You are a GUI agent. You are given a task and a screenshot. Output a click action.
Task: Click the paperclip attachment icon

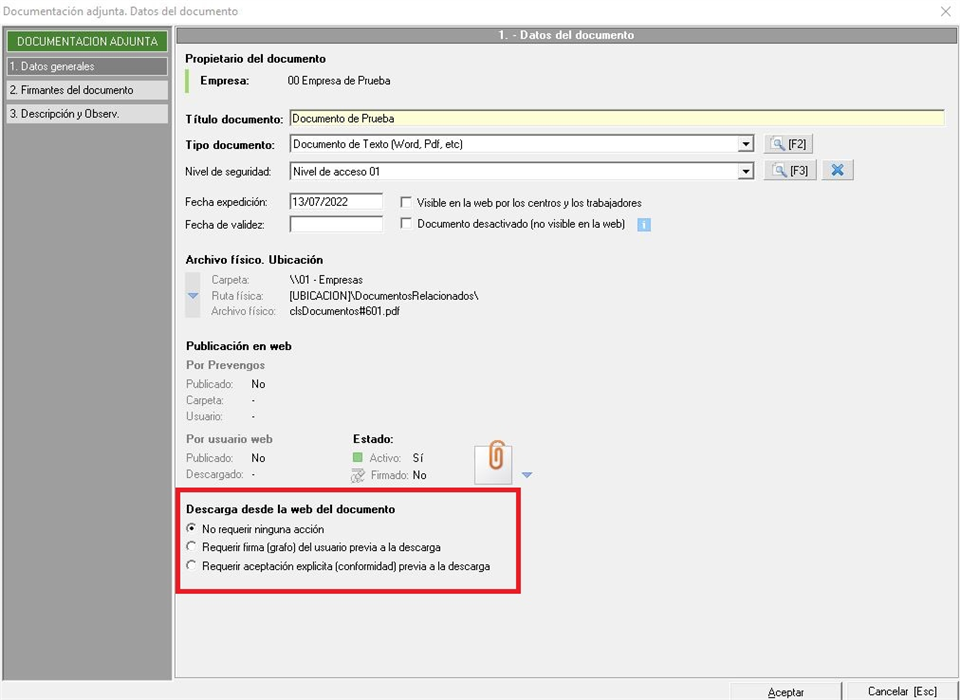point(495,464)
